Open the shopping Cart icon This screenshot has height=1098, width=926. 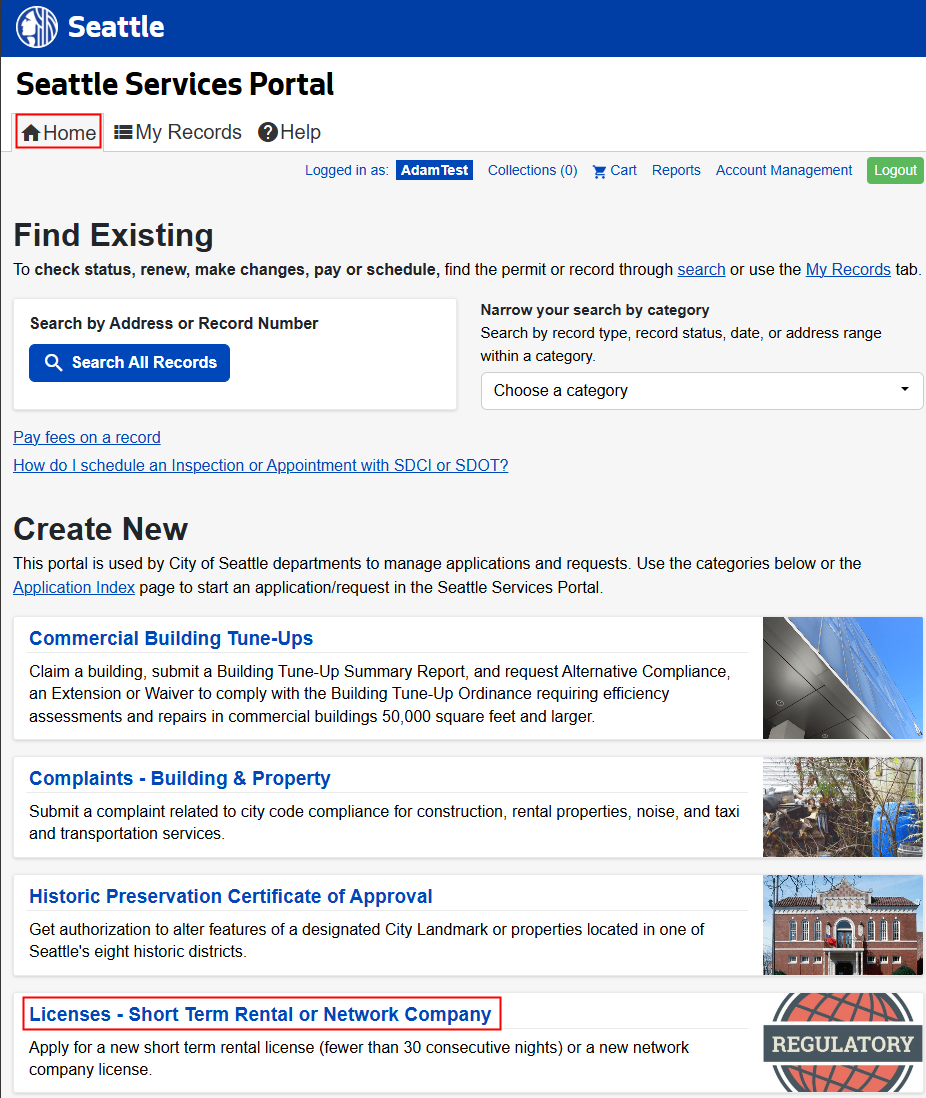click(598, 170)
